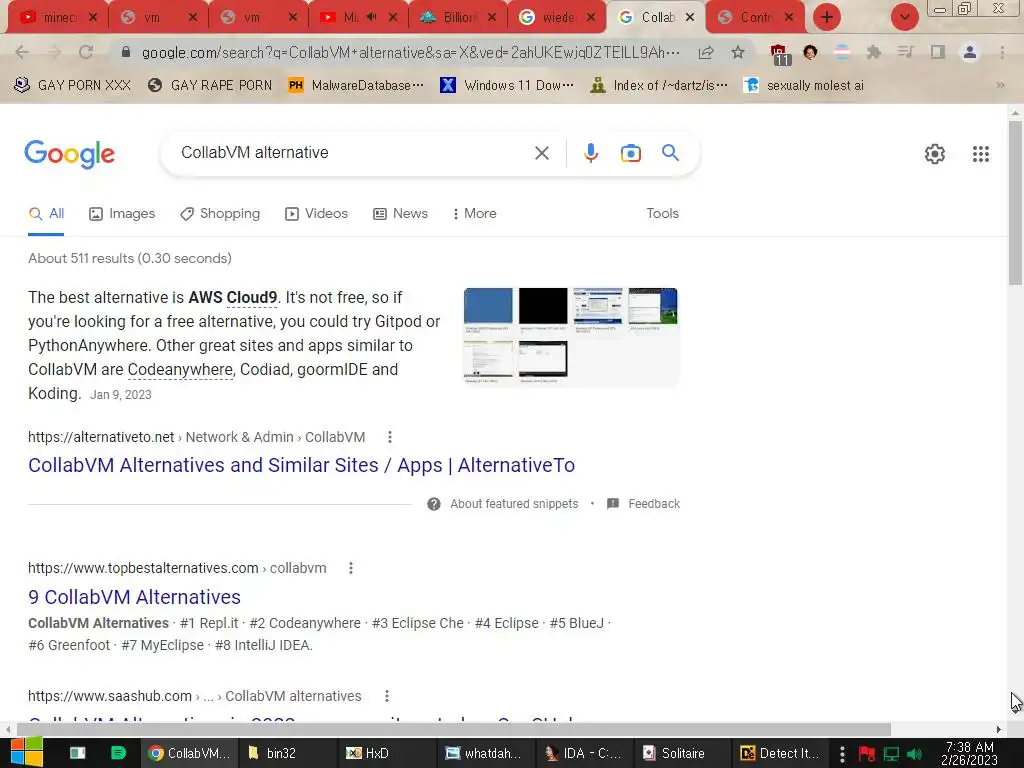The width and height of the screenshot is (1024, 768).
Task: Go back using the browser back arrow
Action: click(22, 52)
